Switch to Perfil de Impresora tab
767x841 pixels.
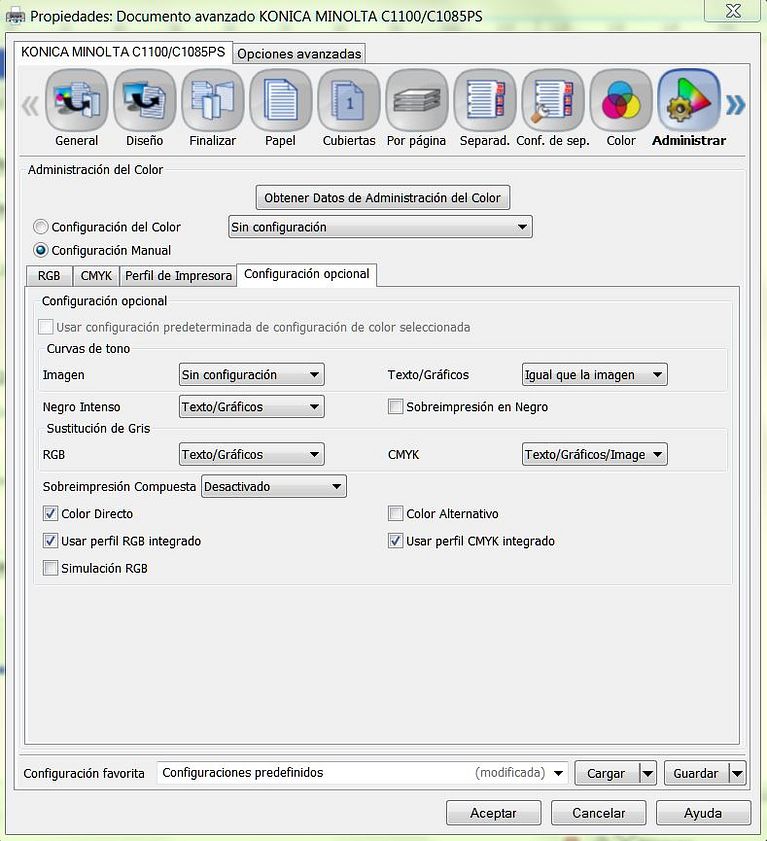pyautogui.click(x=178, y=276)
